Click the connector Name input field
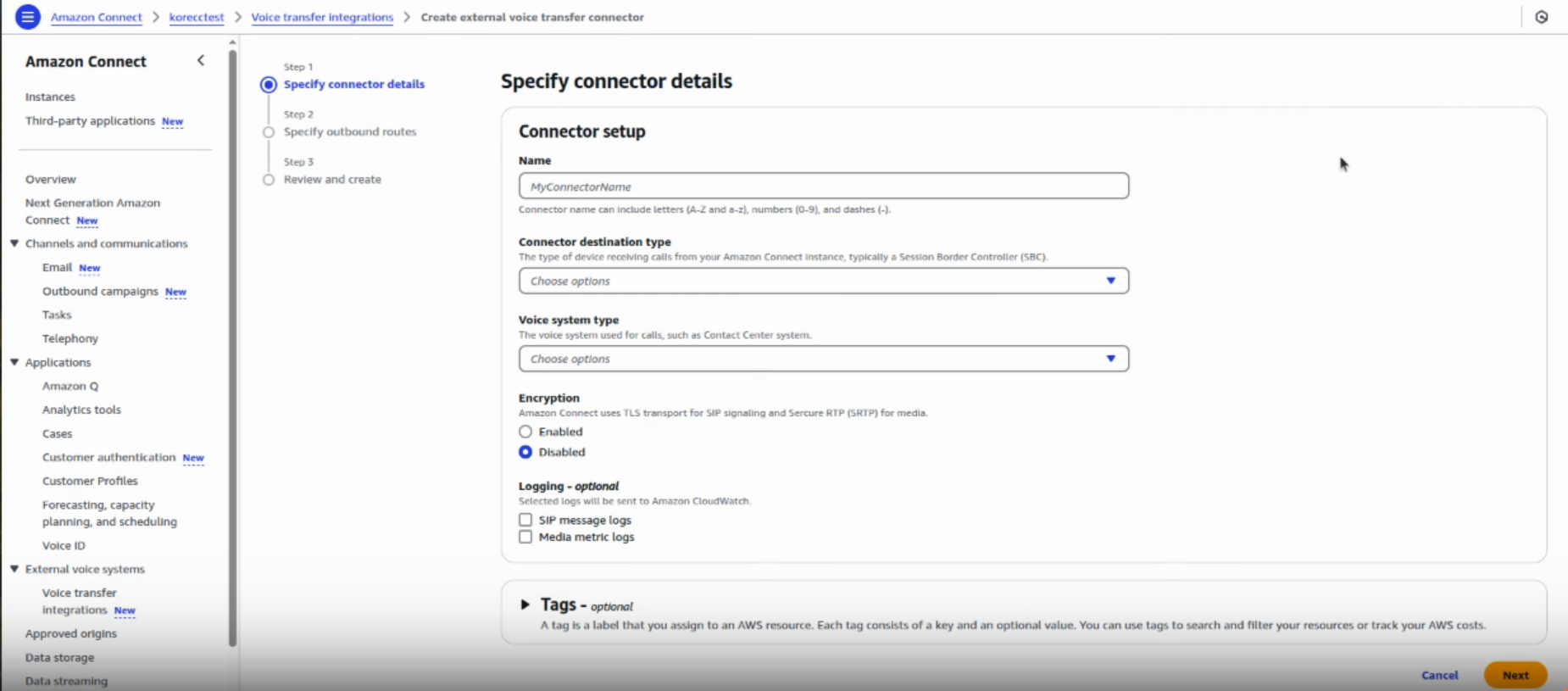 pyautogui.click(x=824, y=186)
